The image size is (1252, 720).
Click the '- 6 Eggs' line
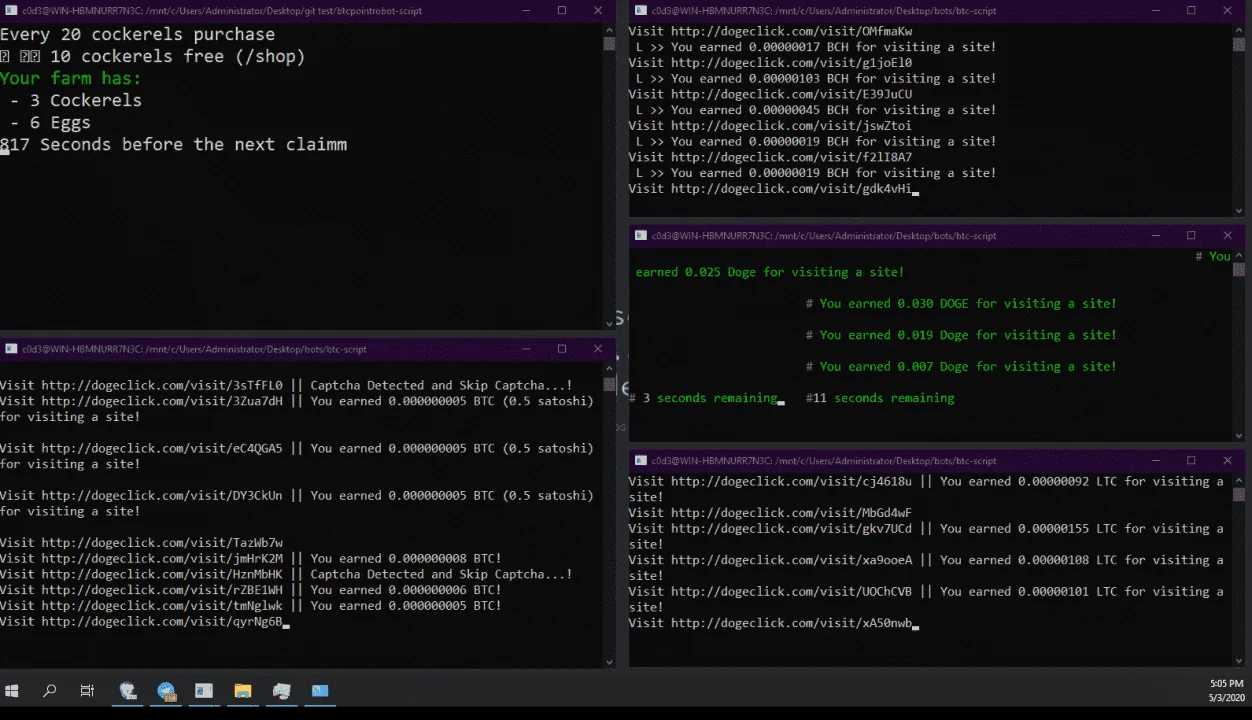point(51,122)
